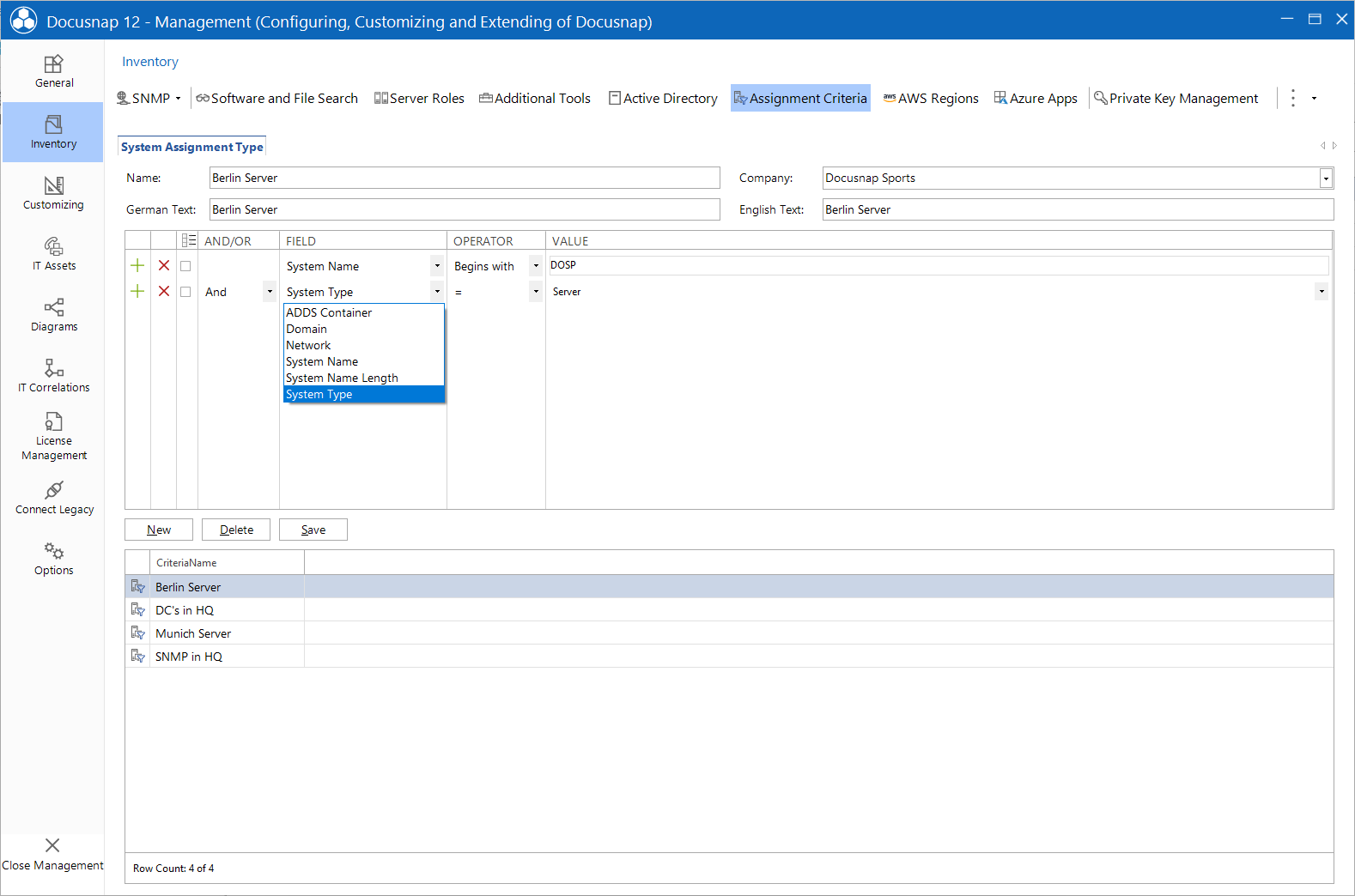Open Customizing sidebar section
Viewport: 1355px width, 896px height.
(53, 193)
